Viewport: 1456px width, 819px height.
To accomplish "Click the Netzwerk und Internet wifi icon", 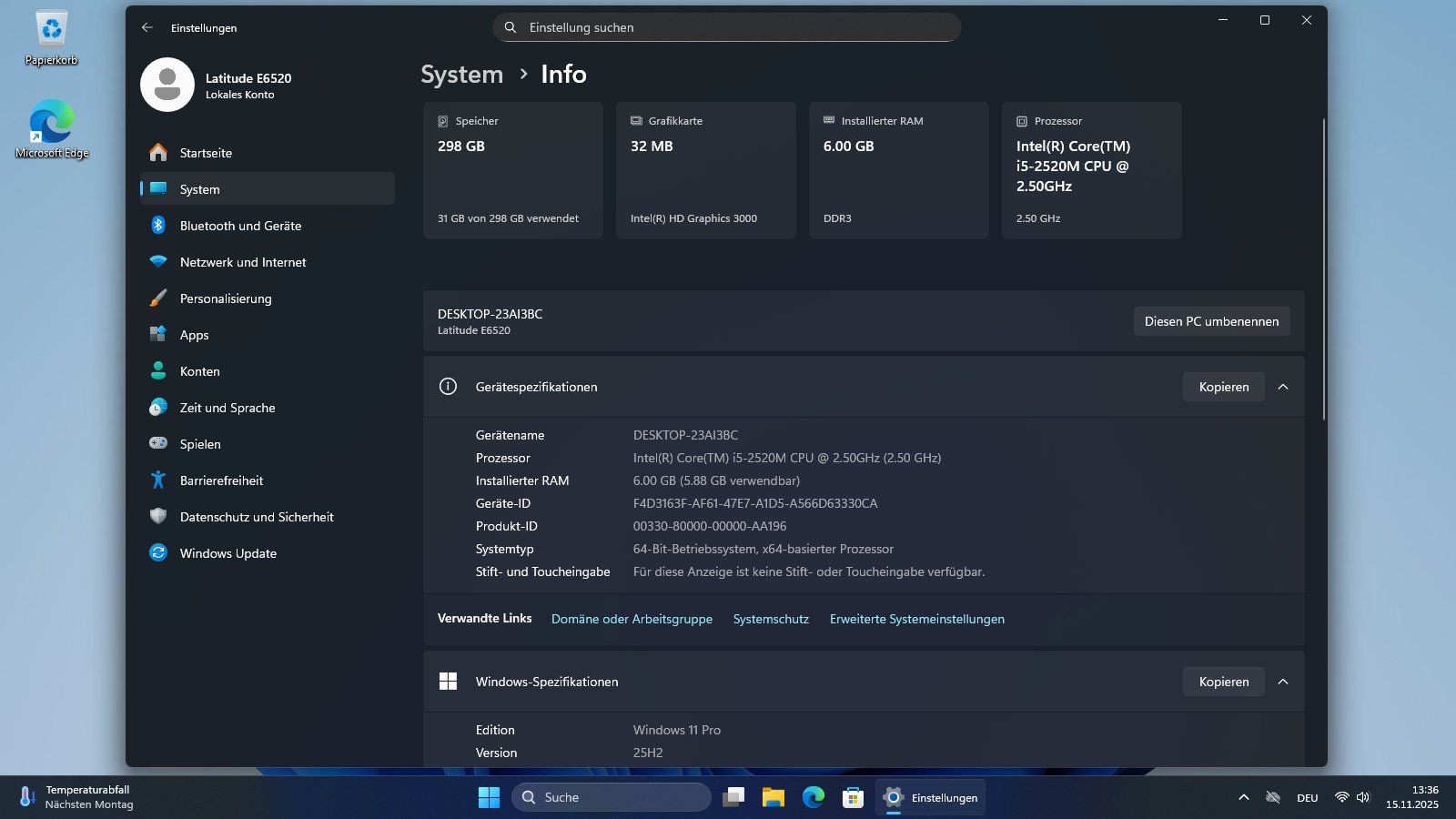I will [x=158, y=261].
